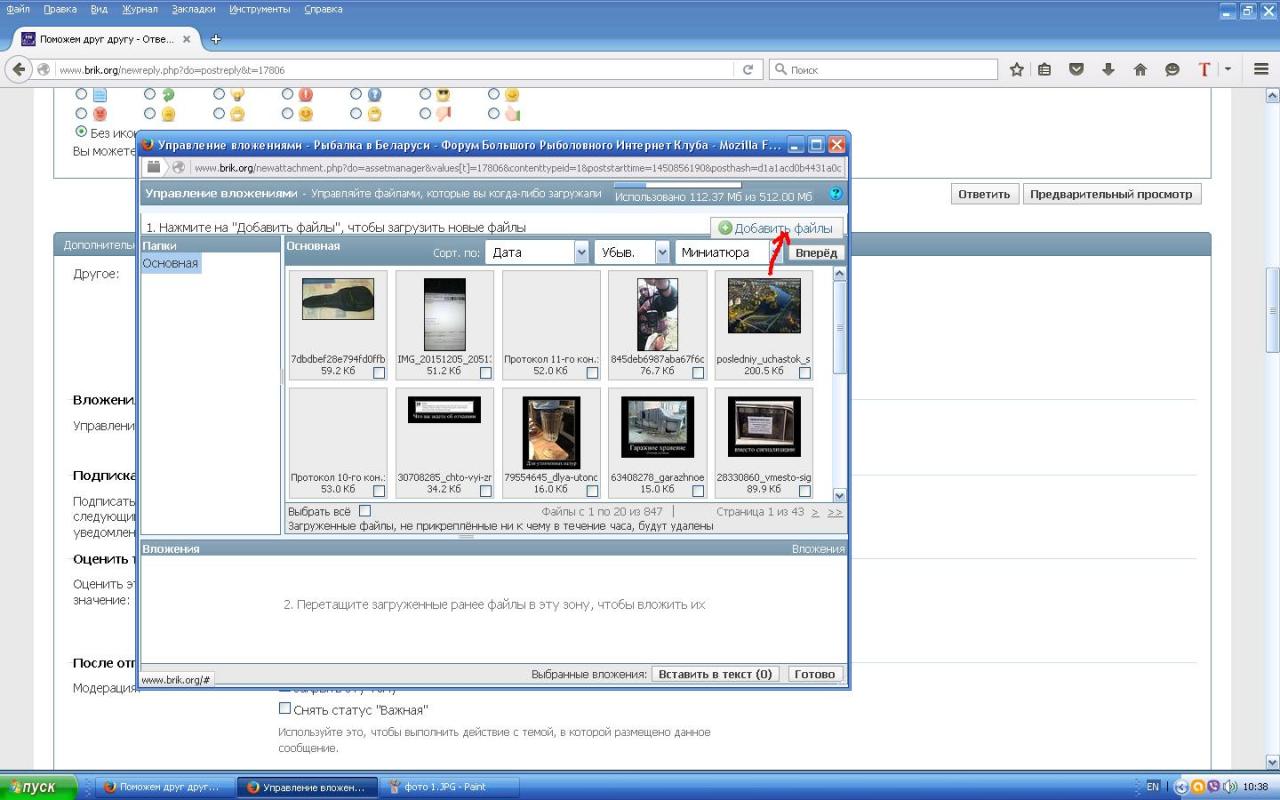Click the 79554645_dlya-utonc image thumbnail
Image resolution: width=1280 pixels, height=800 pixels.
[551, 431]
